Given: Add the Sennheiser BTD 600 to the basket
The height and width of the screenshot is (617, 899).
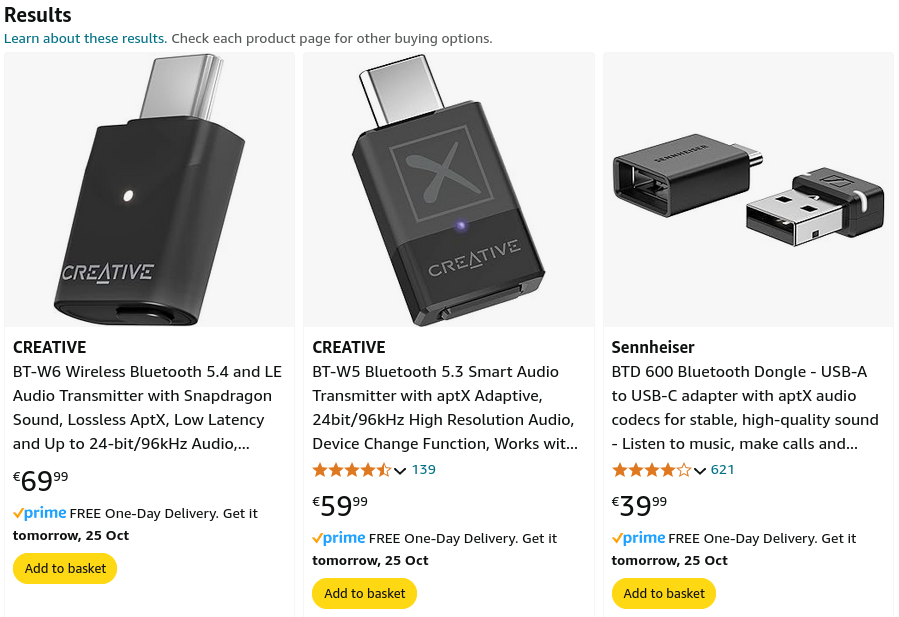Looking at the screenshot, I should (663, 593).
